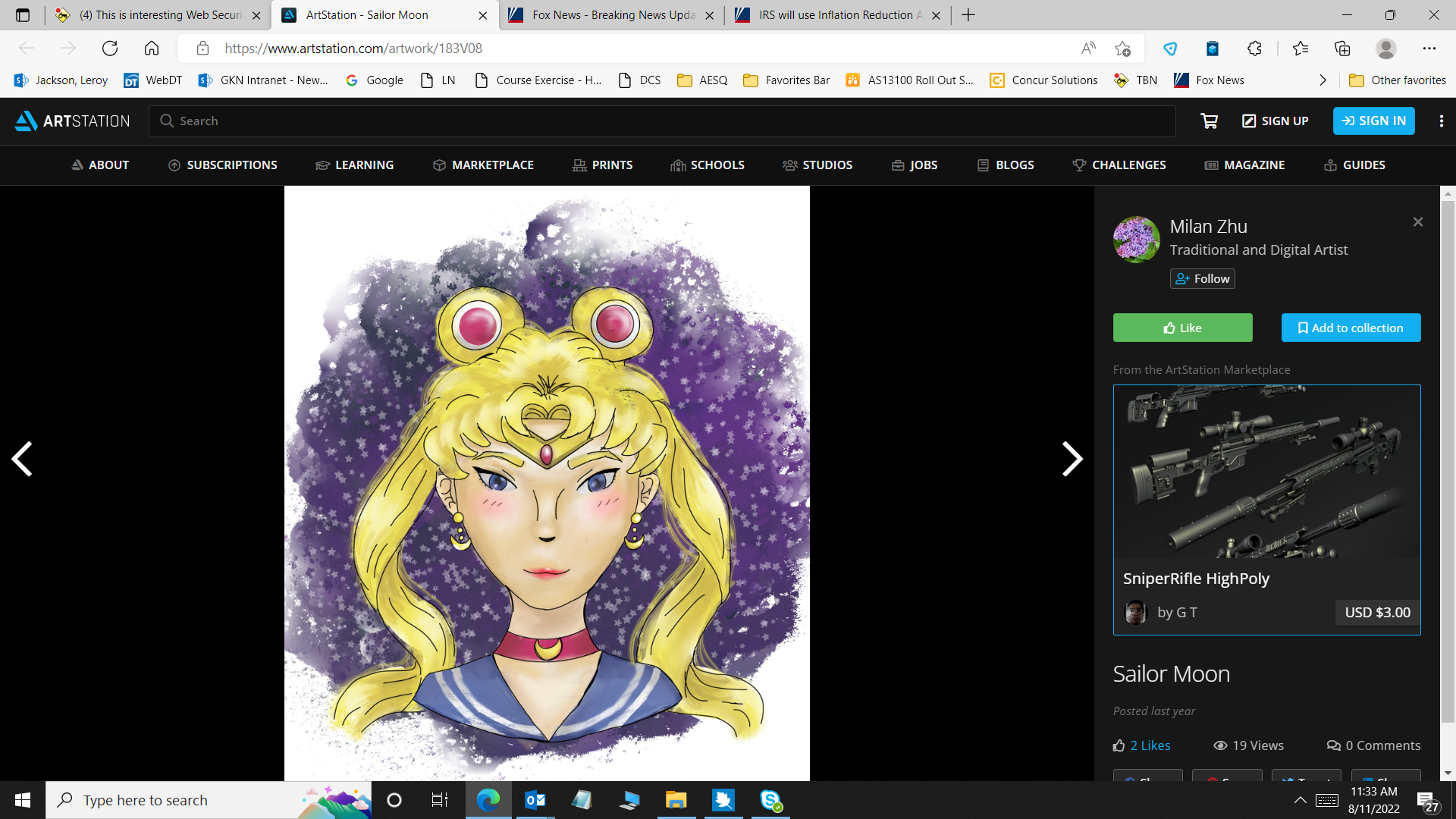The width and height of the screenshot is (1456, 819).
Task: Open the Subscriptions menu item
Action: click(x=223, y=165)
